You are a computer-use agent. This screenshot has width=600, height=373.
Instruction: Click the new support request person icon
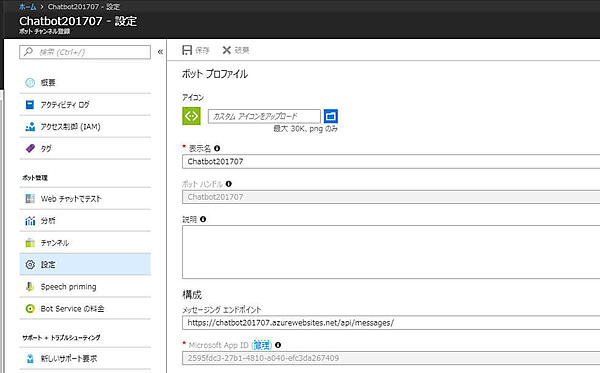[x=30, y=358]
